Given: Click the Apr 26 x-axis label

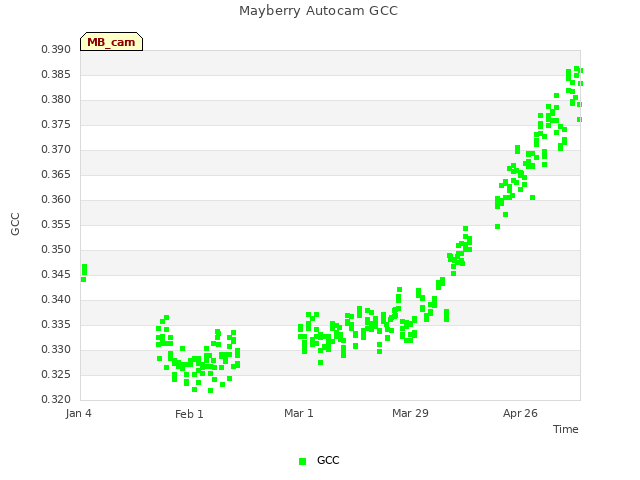Looking at the screenshot, I should (x=520, y=413).
